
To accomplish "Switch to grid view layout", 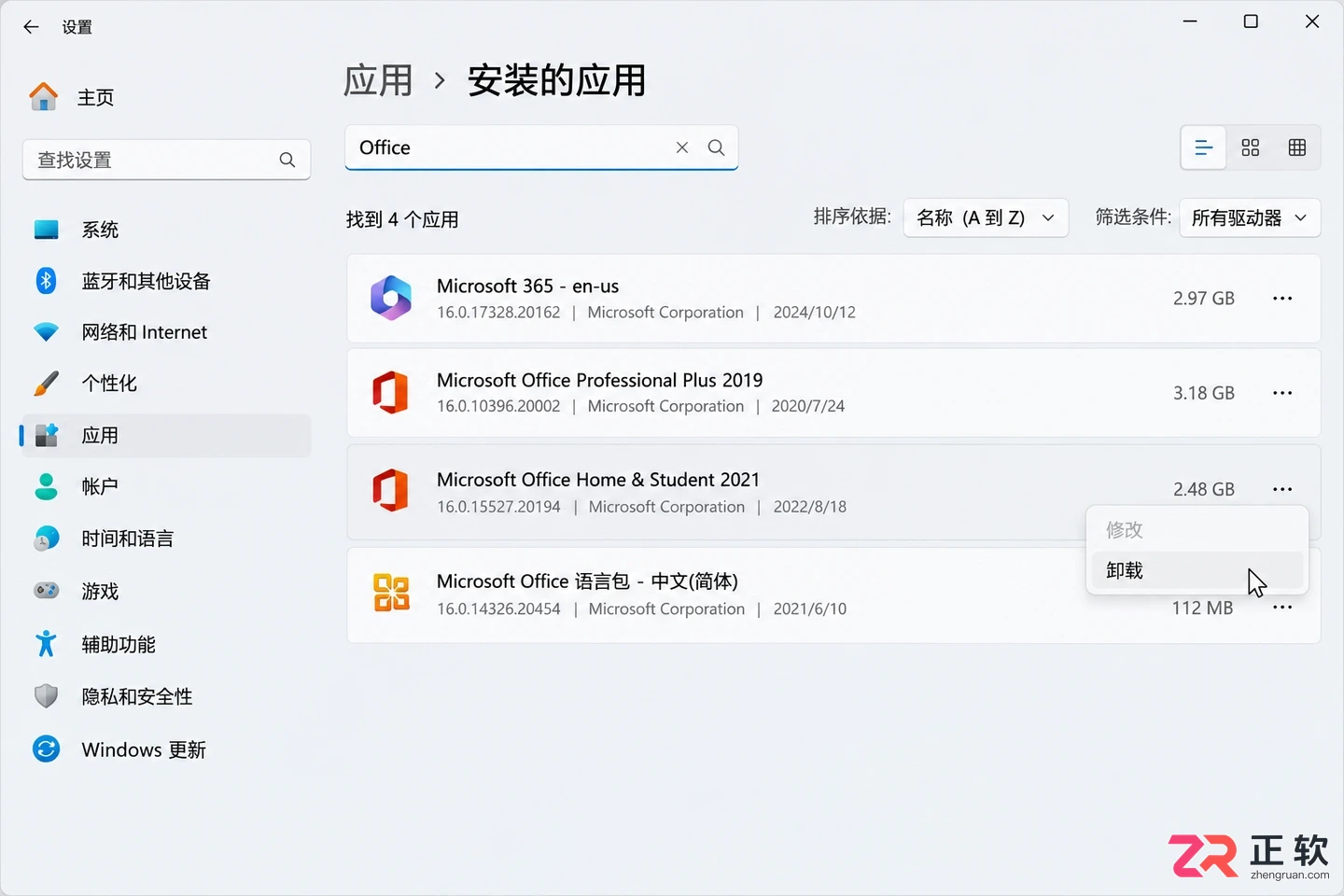I will click(x=1251, y=147).
